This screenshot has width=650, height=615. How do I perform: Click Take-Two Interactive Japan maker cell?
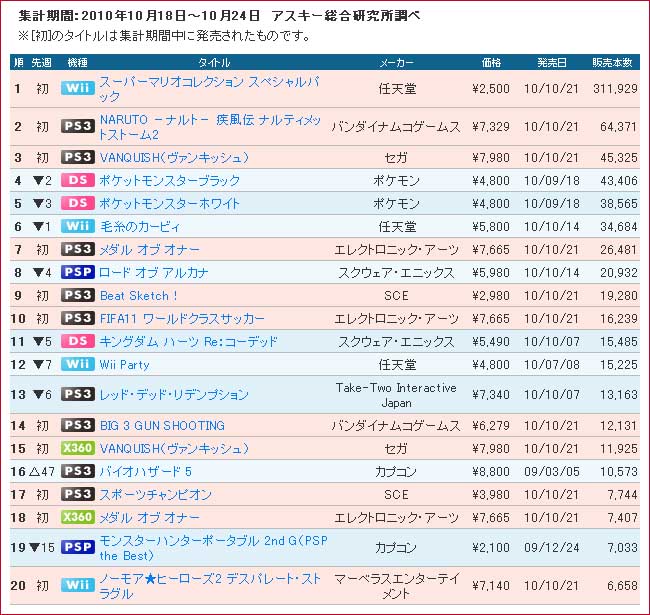[396, 395]
